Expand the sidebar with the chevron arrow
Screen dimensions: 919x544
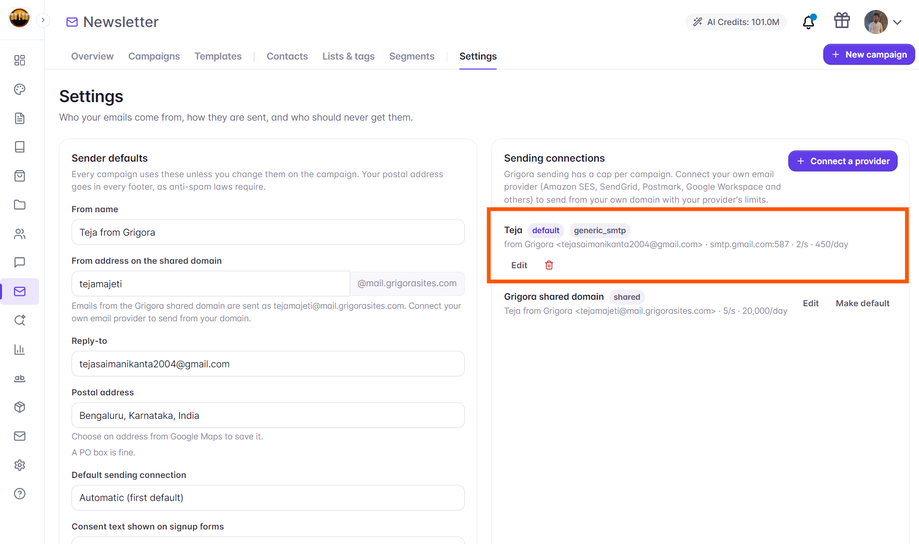(x=43, y=20)
